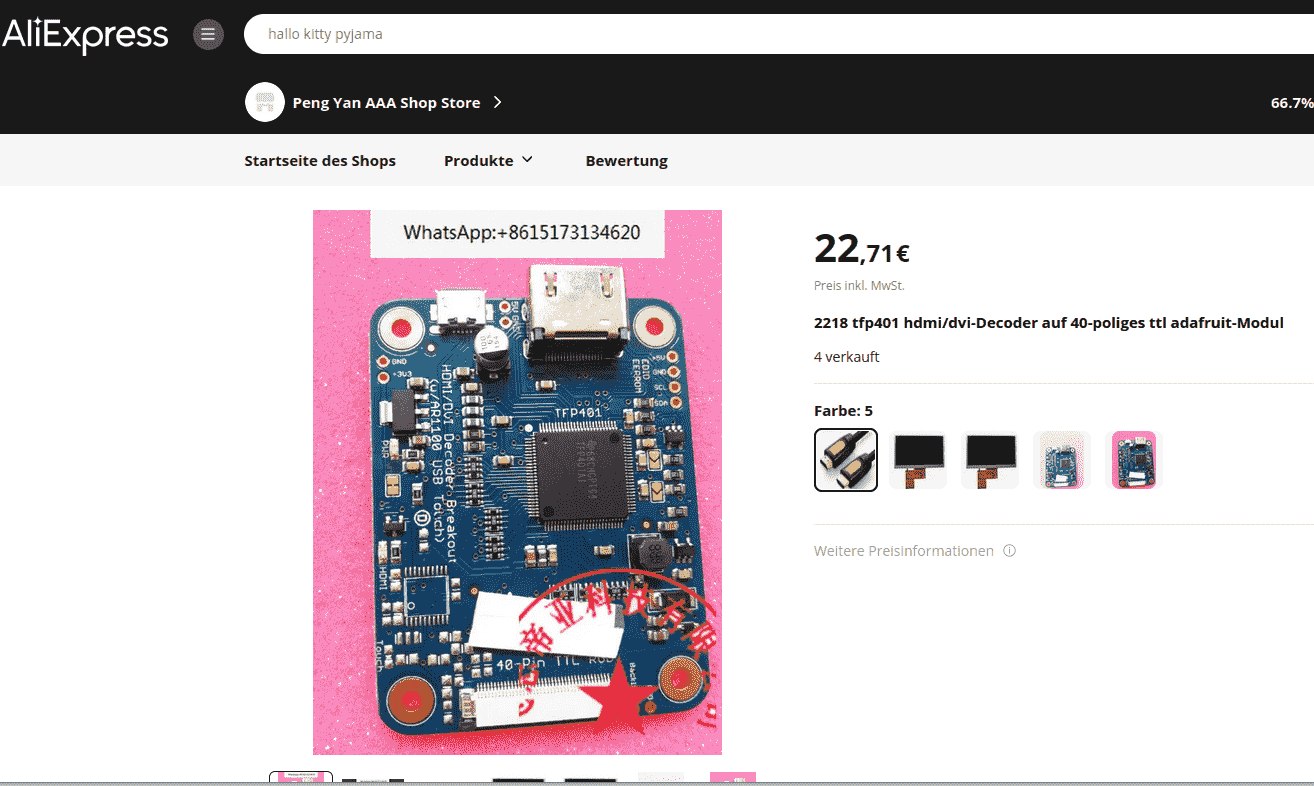Choose the third LCD screen variant

coord(990,460)
